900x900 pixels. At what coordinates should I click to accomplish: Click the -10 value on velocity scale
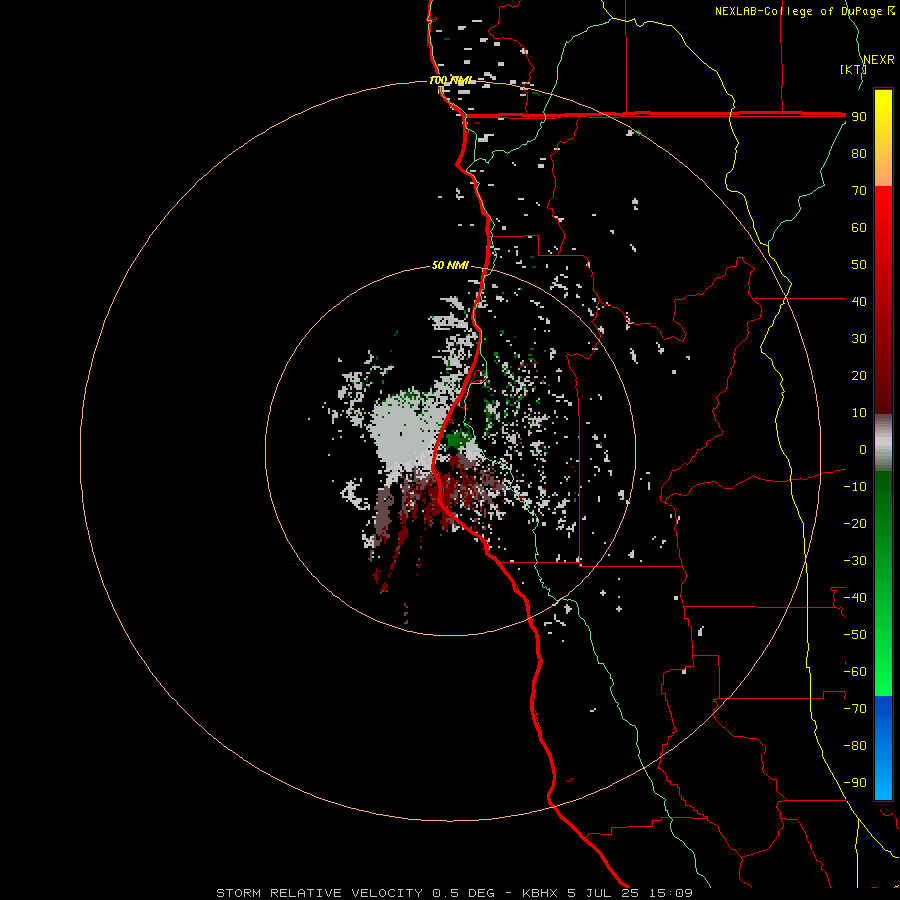tap(855, 487)
